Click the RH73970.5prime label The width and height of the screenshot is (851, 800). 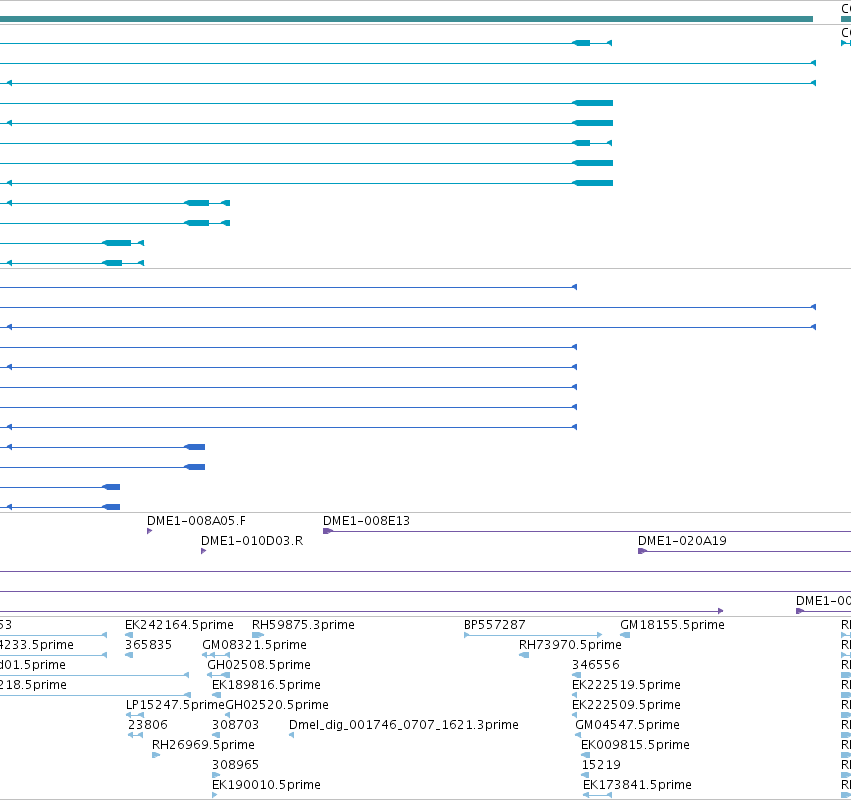pyautogui.click(x=570, y=645)
